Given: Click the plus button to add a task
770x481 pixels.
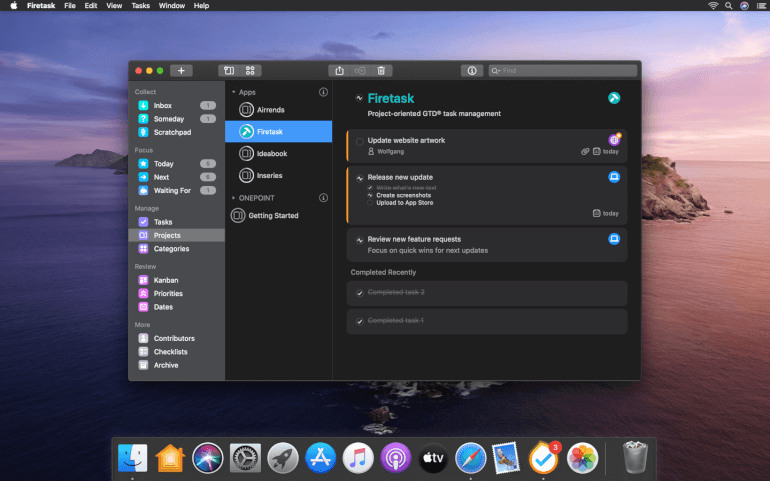Looking at the screenshot, I should pos(181,71).
